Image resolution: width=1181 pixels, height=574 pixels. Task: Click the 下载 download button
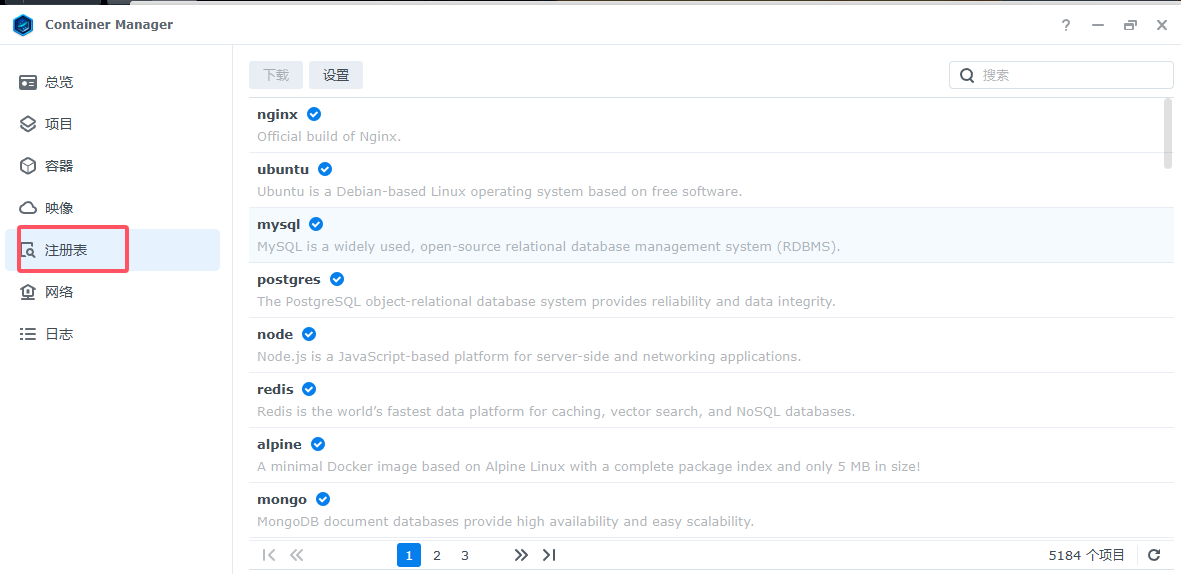(276, 75)
